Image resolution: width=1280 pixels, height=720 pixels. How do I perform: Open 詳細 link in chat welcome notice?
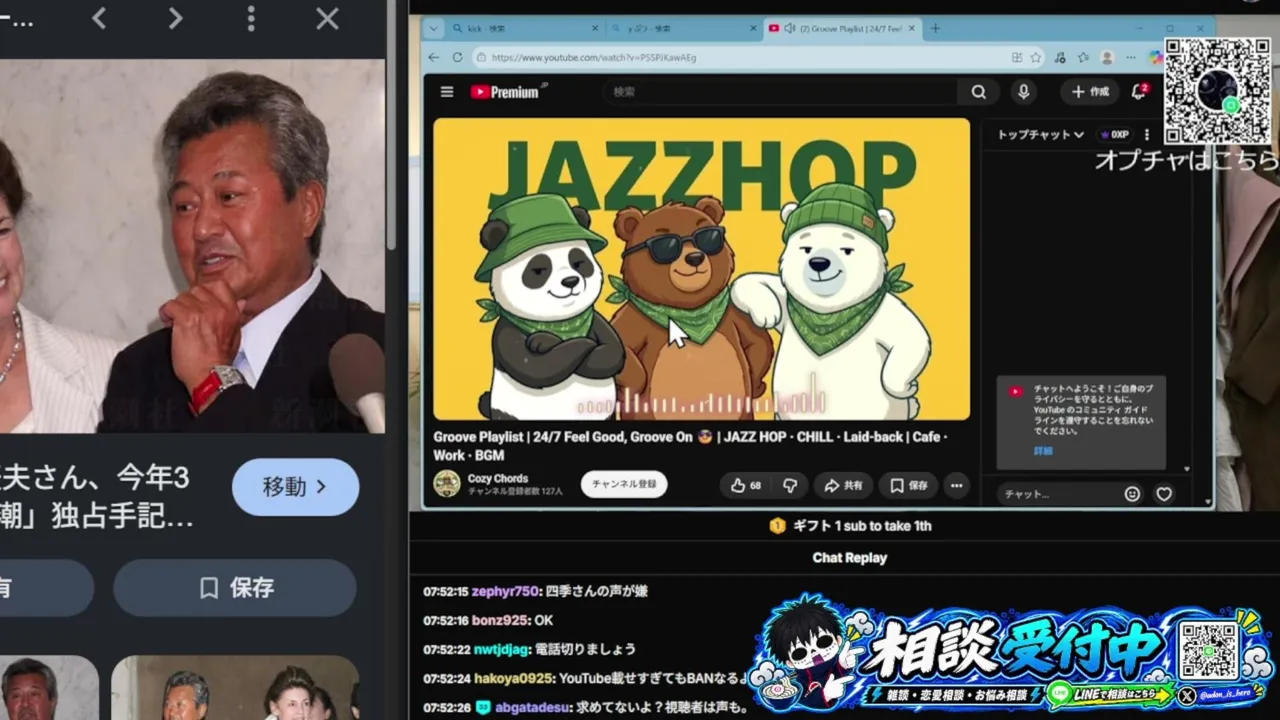pos(1043,451)
